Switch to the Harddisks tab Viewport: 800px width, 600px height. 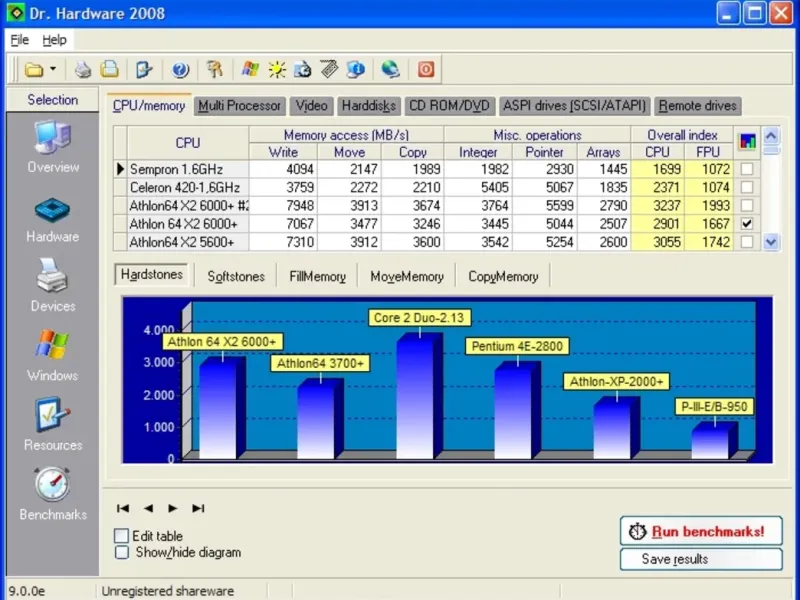click(x=369, y=106)
